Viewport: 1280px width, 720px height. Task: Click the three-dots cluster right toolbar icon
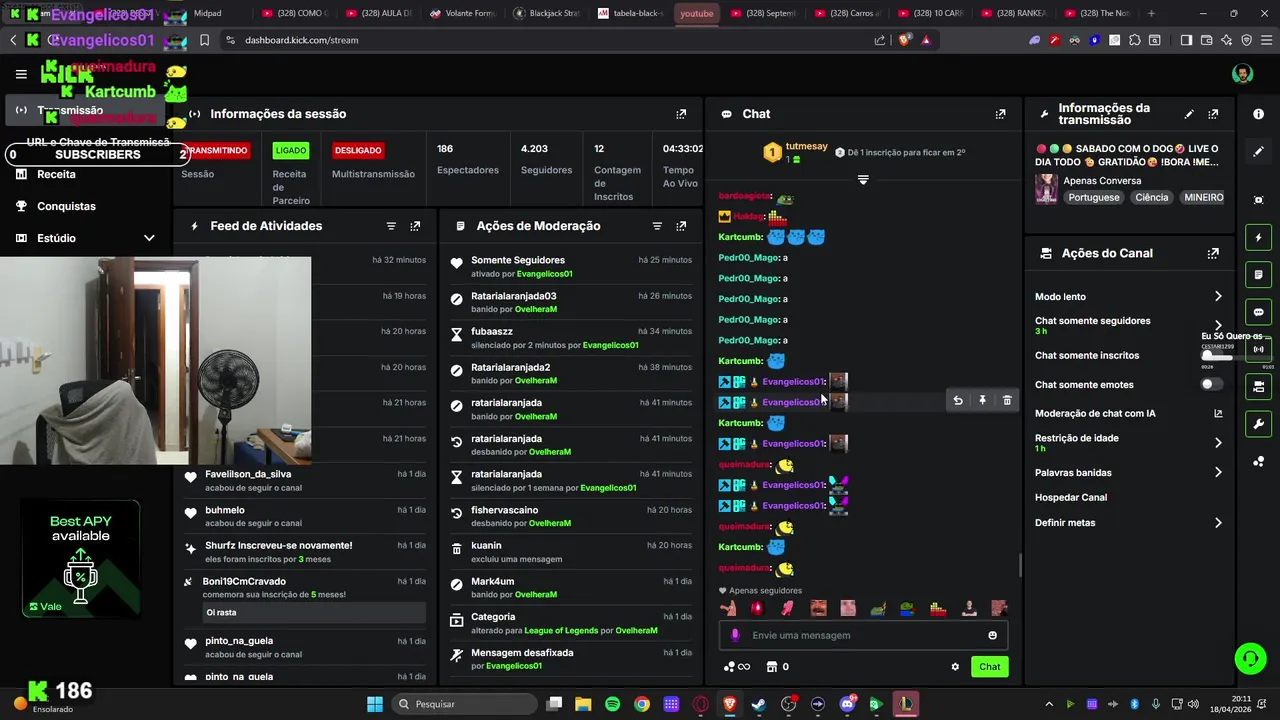pyautogui.click(x=1258, y=461)
